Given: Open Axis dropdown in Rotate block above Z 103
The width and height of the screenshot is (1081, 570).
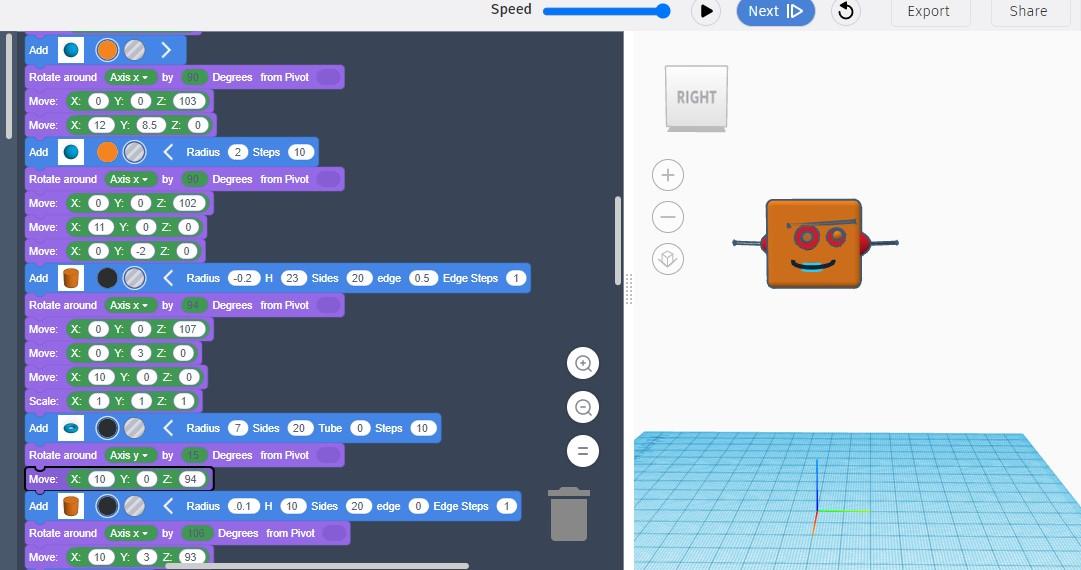Looking at the screenshot, I should click(129, 77).
